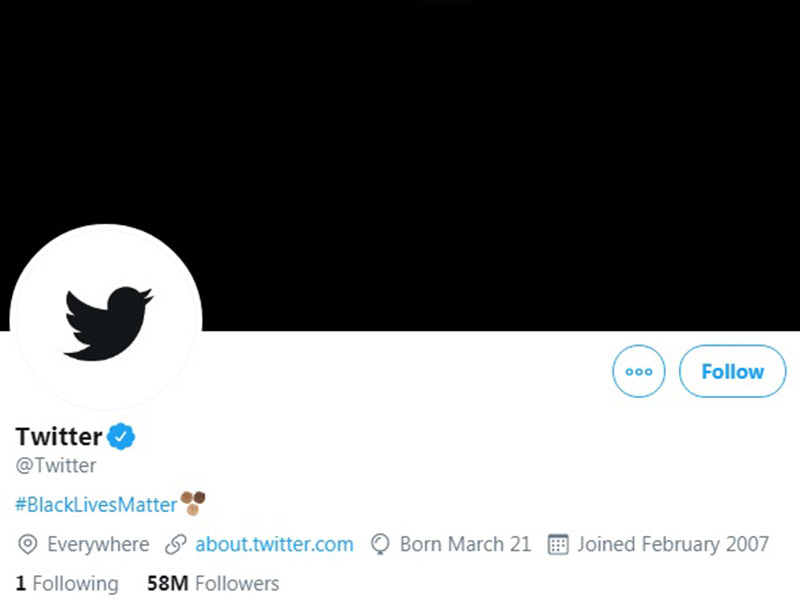Click the birthday balloon icon
Screen dimensions: 800x600
pos(380,544)
